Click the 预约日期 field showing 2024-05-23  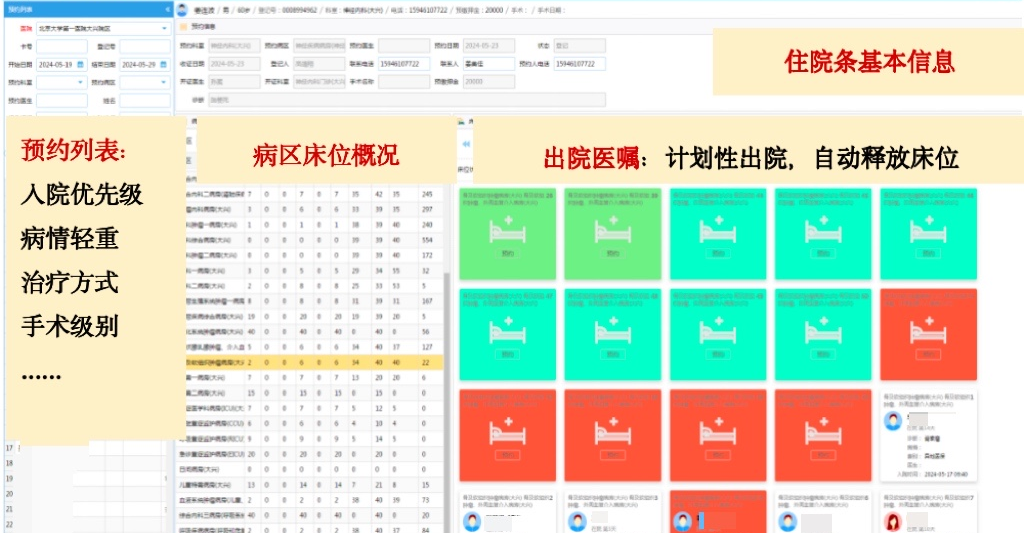click(x=488, y=46)
